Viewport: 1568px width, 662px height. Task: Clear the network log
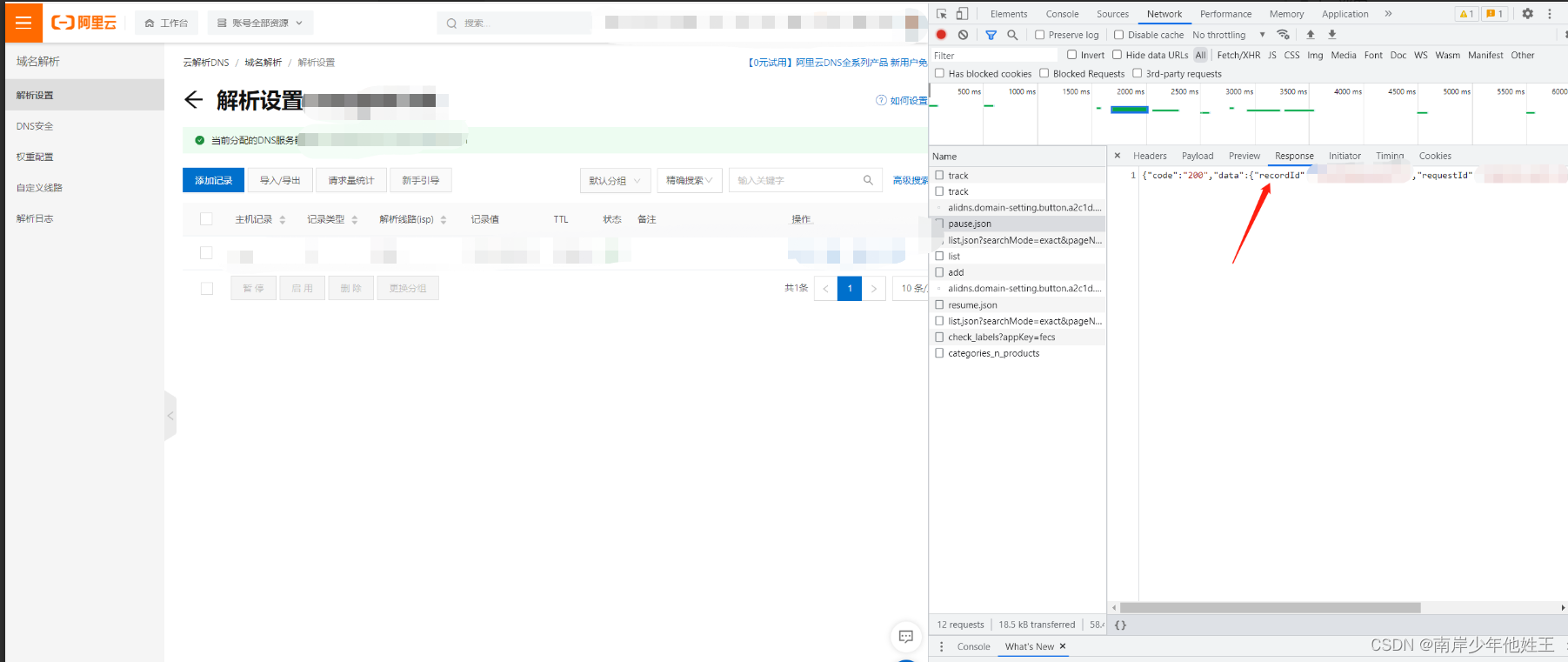point(963,35)
